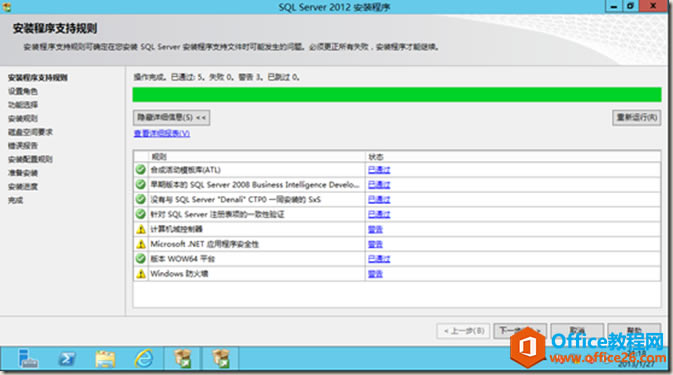
Task: Select the 安装配置规则 step in the sidebar
Action: point(30,159)
